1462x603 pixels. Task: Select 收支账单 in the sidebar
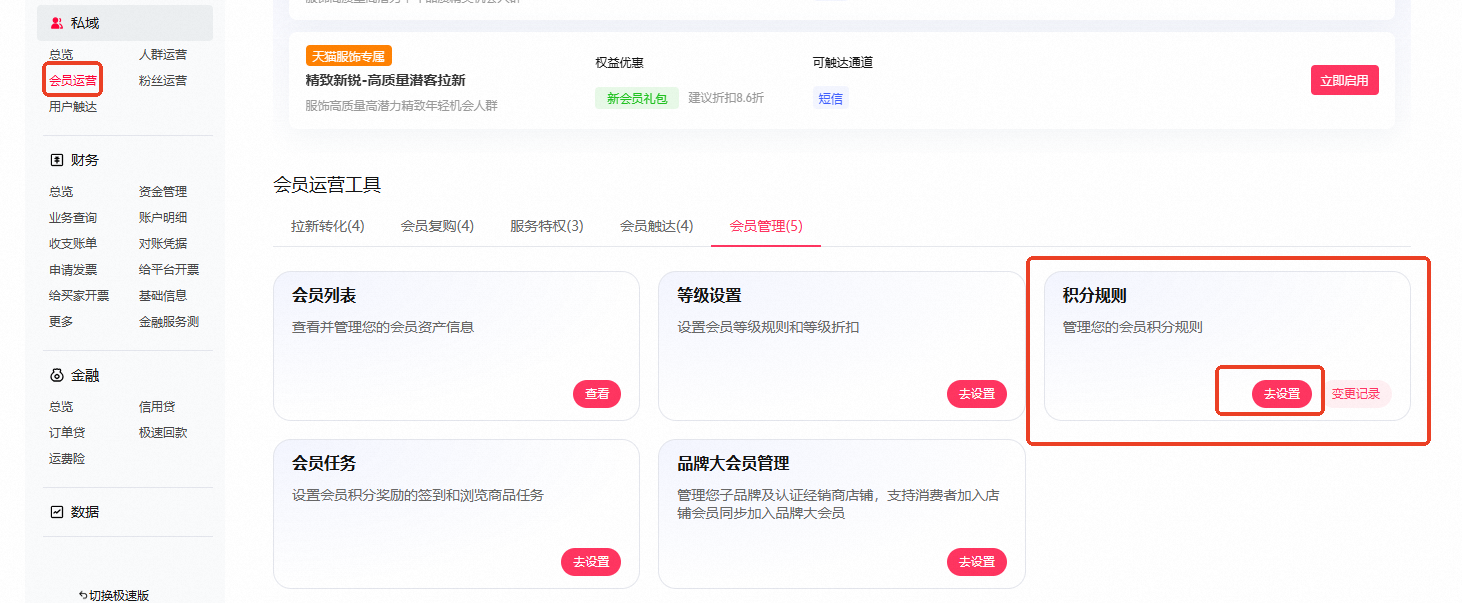coord(73,244)
